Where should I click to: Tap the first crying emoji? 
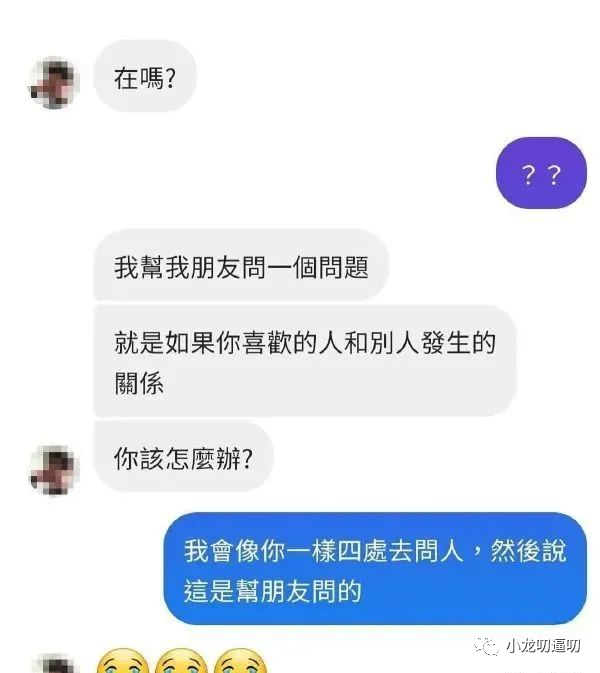[x=123, y=661]
